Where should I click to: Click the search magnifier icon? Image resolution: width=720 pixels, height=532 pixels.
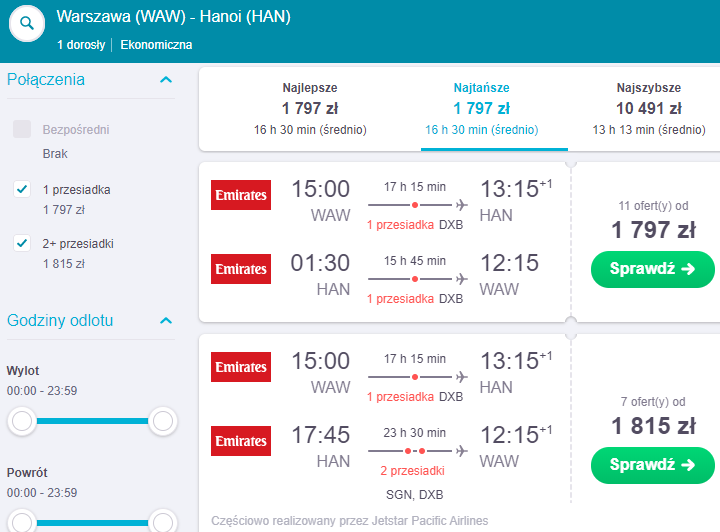tap(27, 23)
